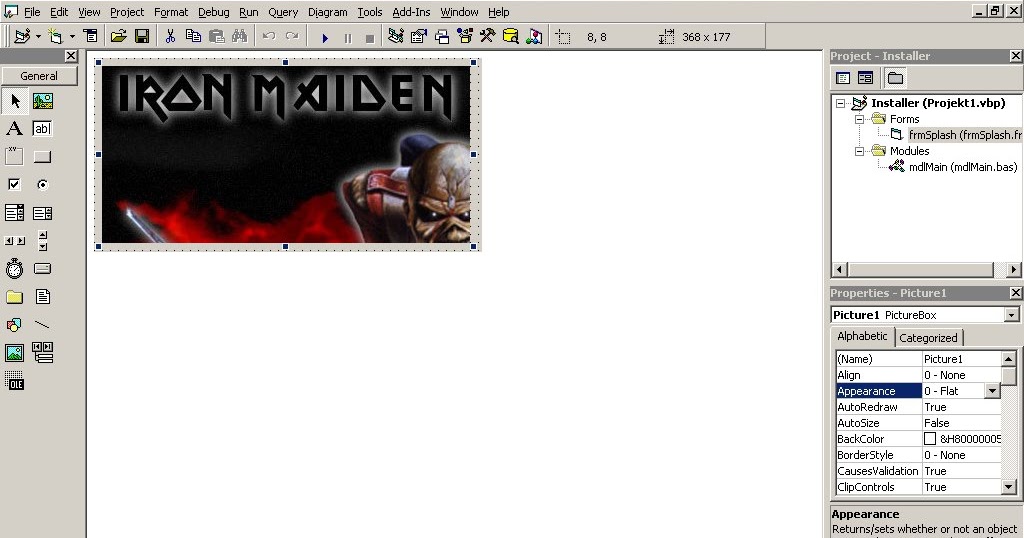The height and width of the screenshot is (538, 1024).
Task: Select the CheckBox control in the toolbox
Action: (14, 185)
